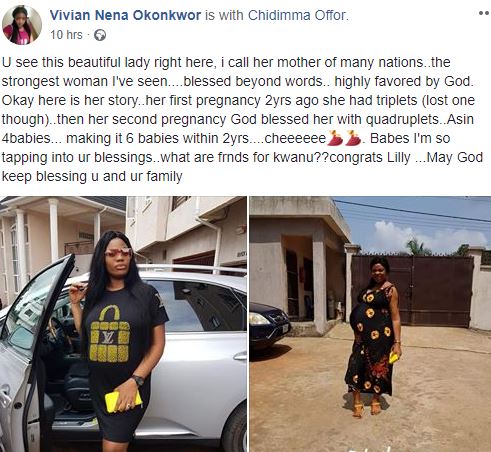This screenshot has height=452, width=491.
Task: Click the second dancing woman emoji
Action: (x=353, y=138)
